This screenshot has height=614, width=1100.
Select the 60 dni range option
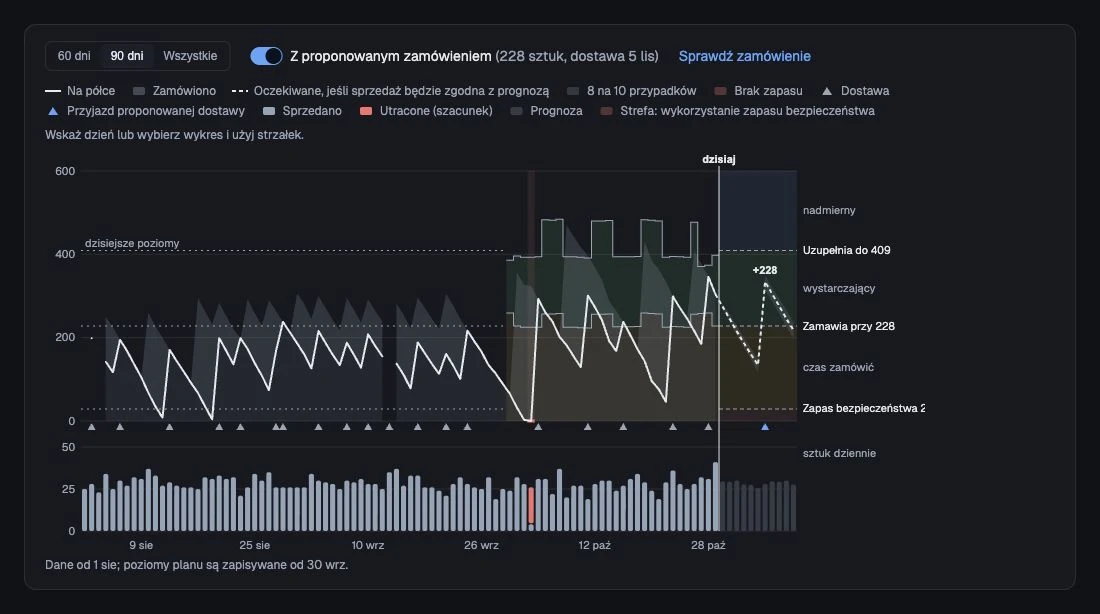click(x=74, y=56)
